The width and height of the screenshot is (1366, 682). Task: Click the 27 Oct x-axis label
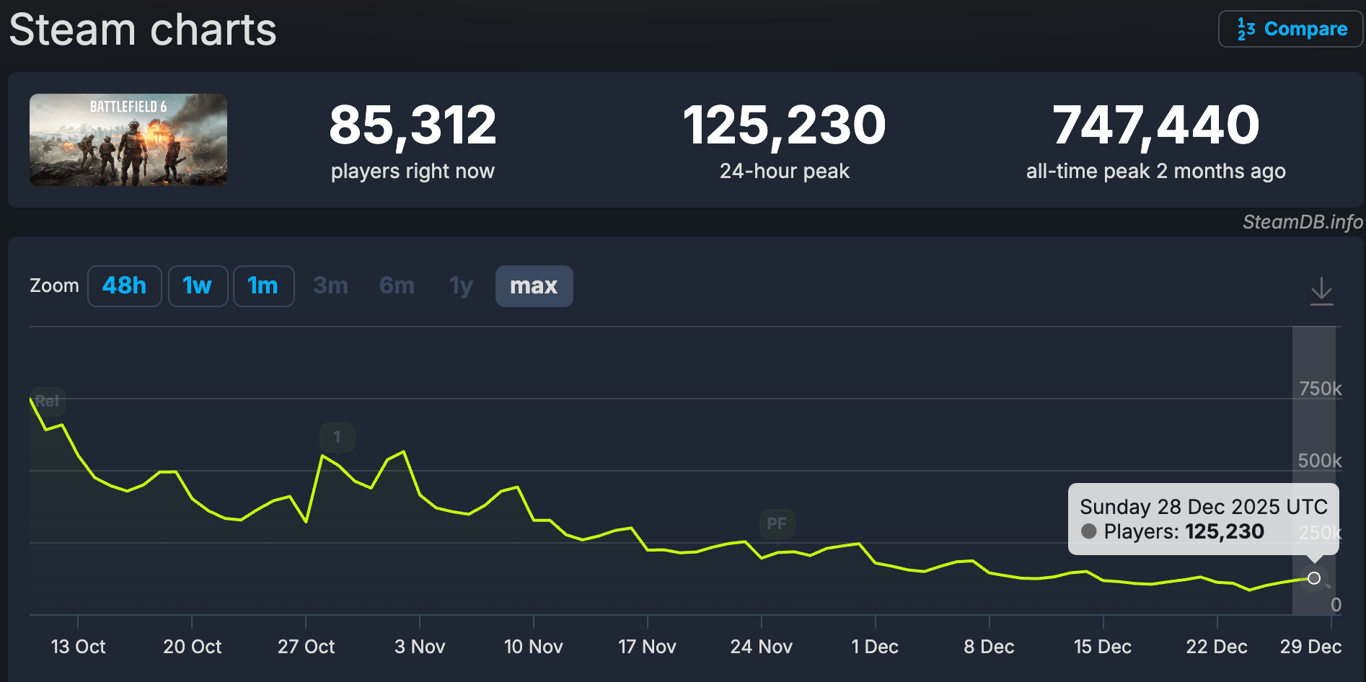[x=306, y=647]
